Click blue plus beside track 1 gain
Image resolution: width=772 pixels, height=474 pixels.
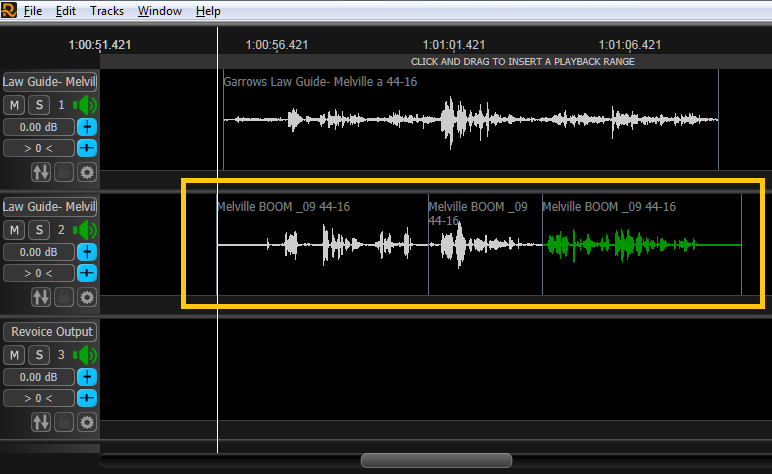click(87, 127)
